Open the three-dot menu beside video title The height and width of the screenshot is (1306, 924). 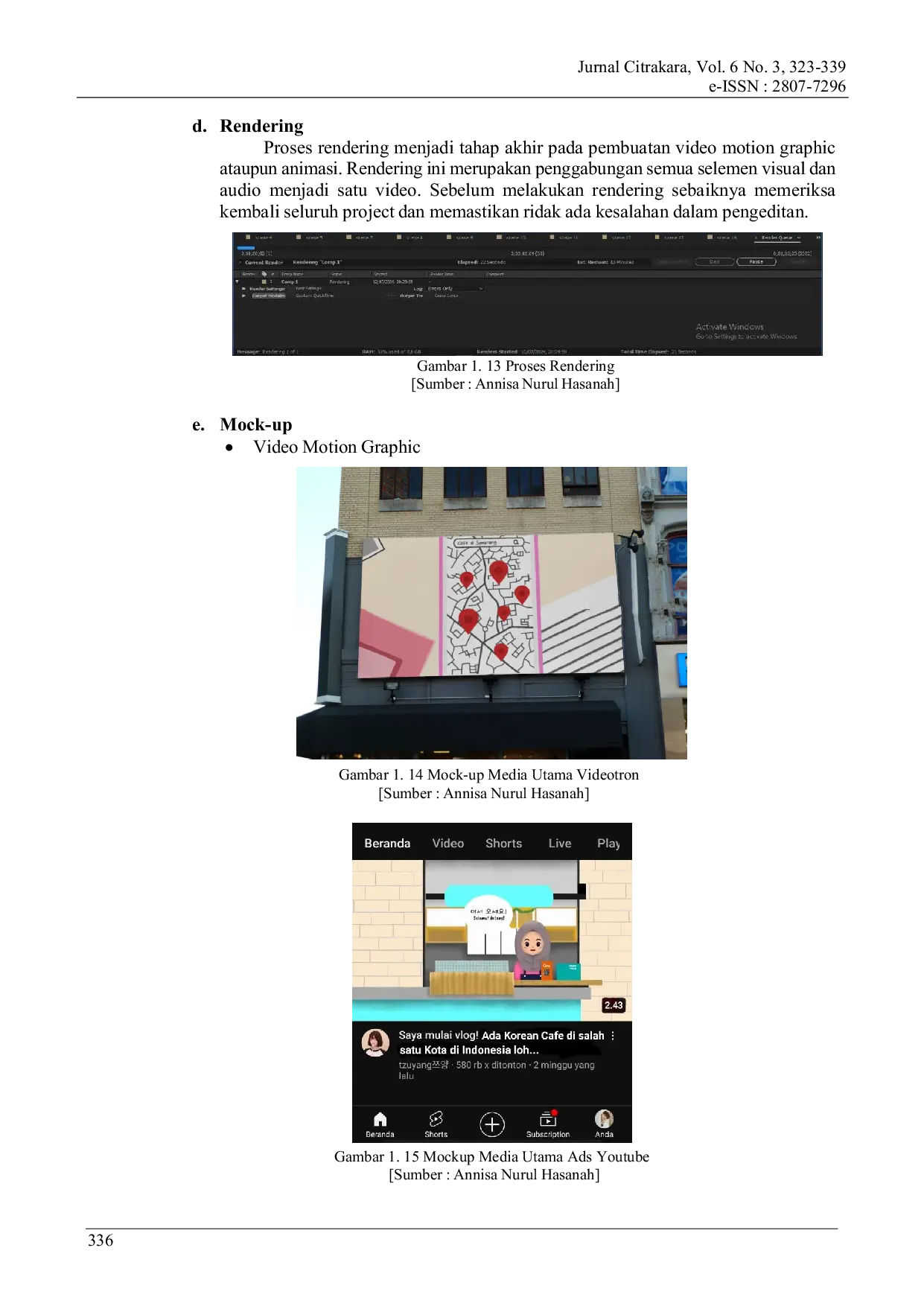[x=613, y=1036]
